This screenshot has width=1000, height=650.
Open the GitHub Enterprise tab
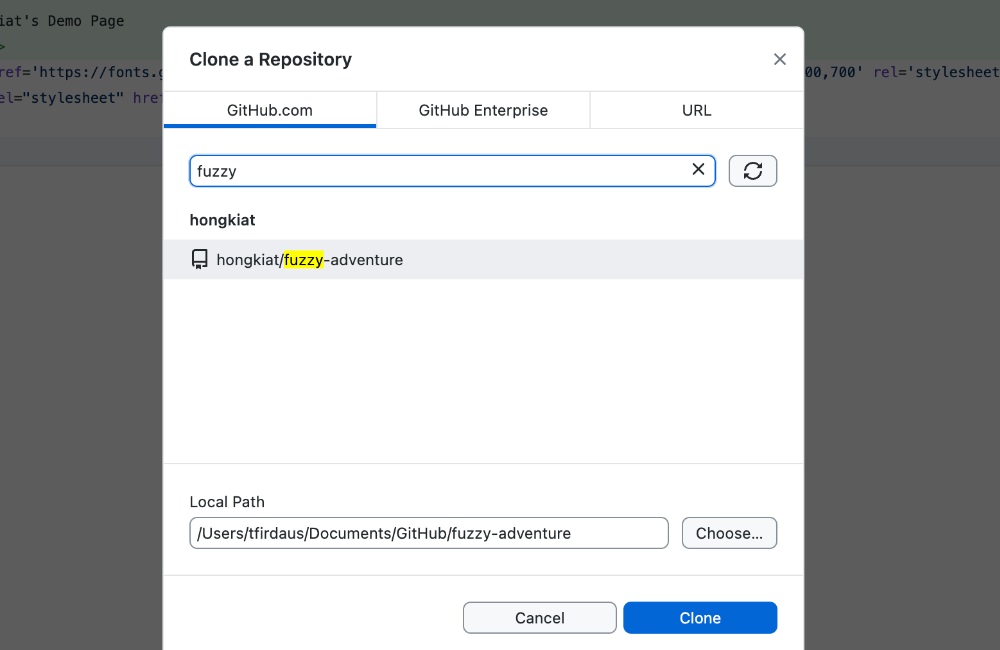pos(483,110)
